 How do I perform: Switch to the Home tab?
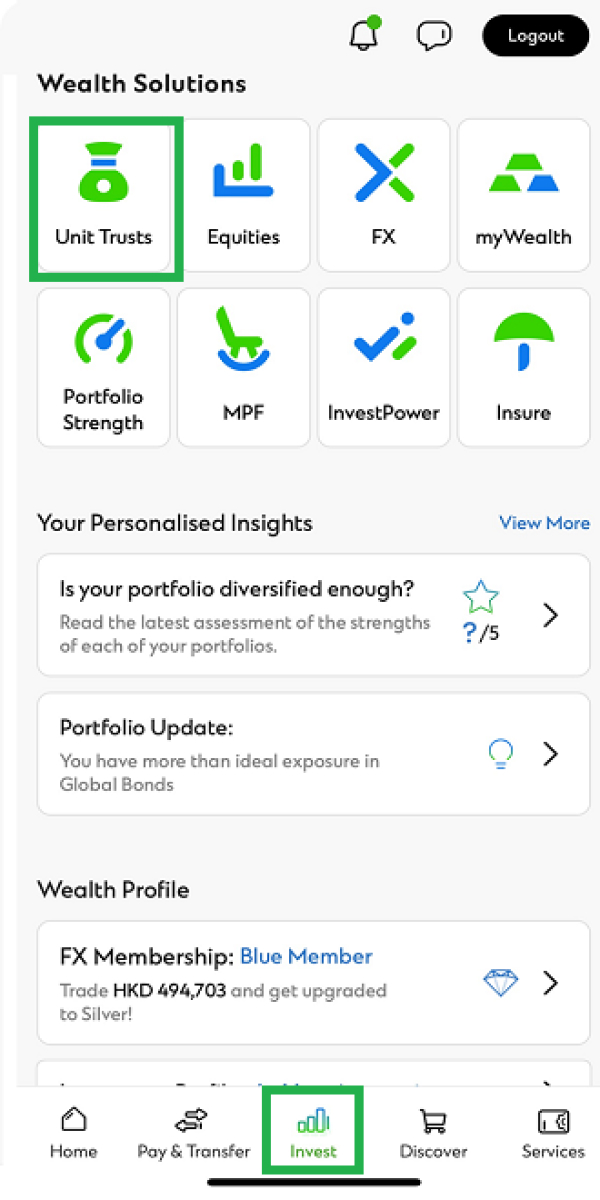click(x=74, y=1134)
